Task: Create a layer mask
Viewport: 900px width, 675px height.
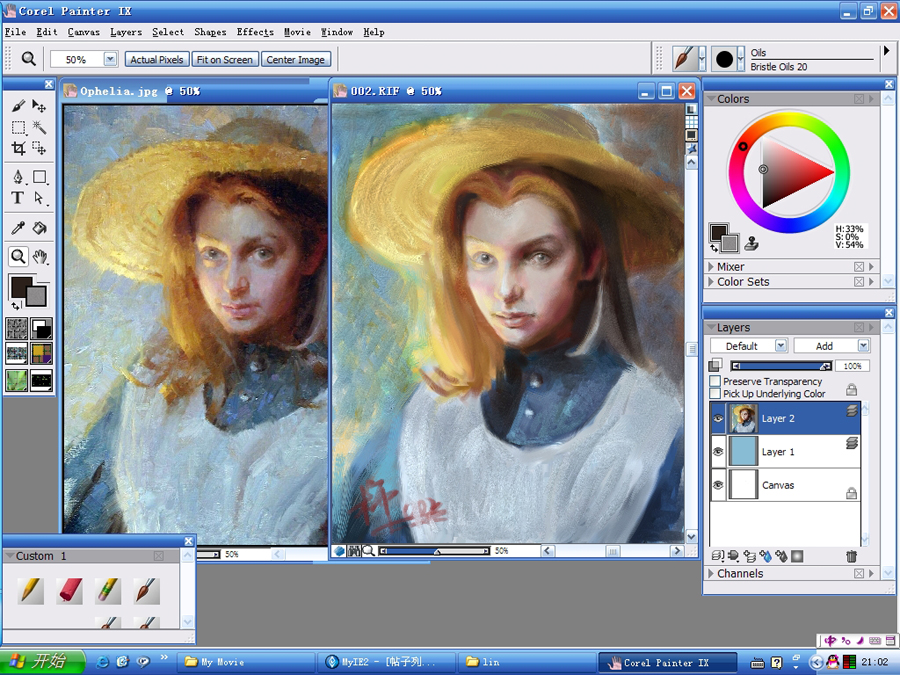Action: point(797,556)
